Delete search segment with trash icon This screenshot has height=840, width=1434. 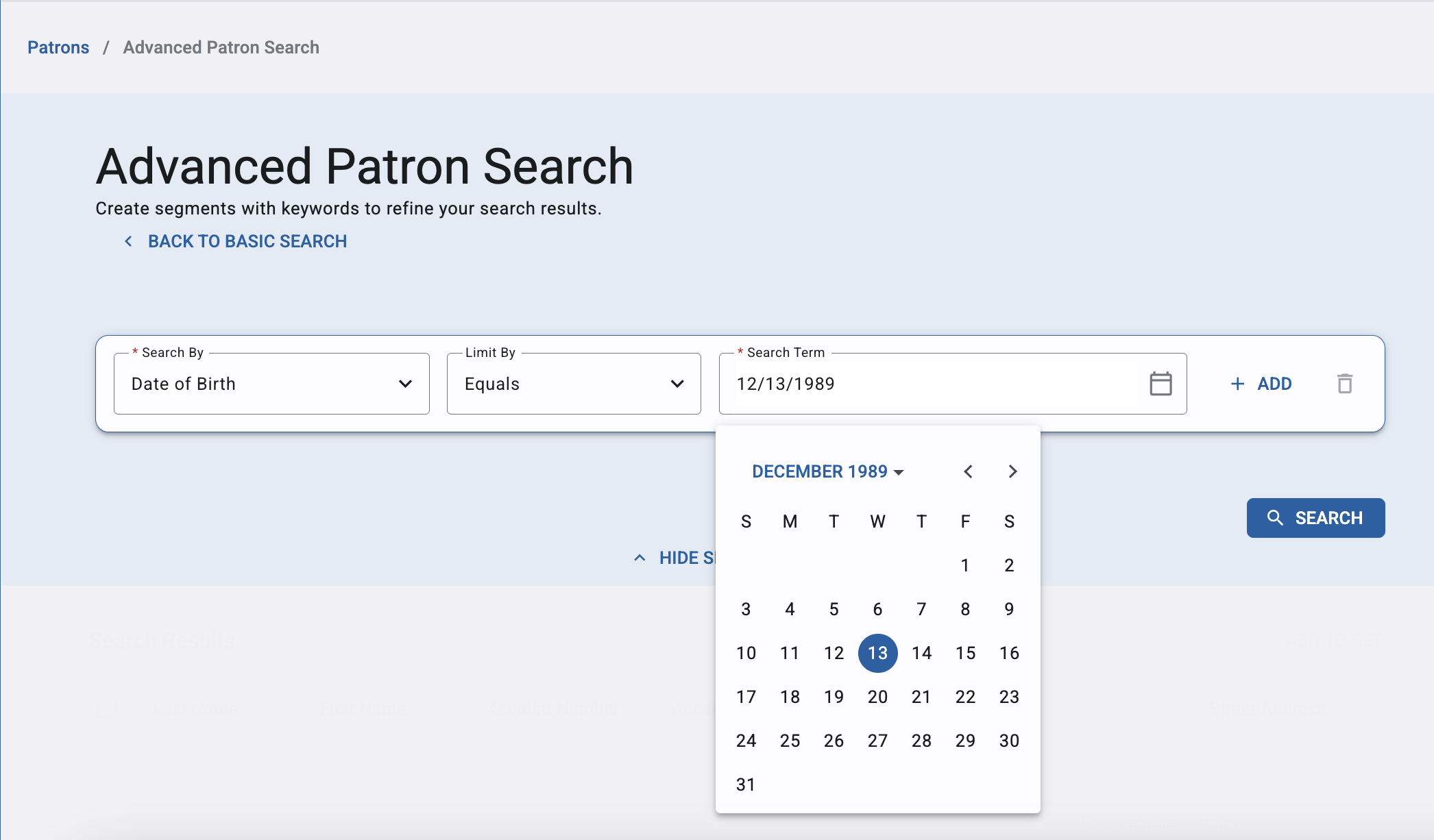[1345, 384]
